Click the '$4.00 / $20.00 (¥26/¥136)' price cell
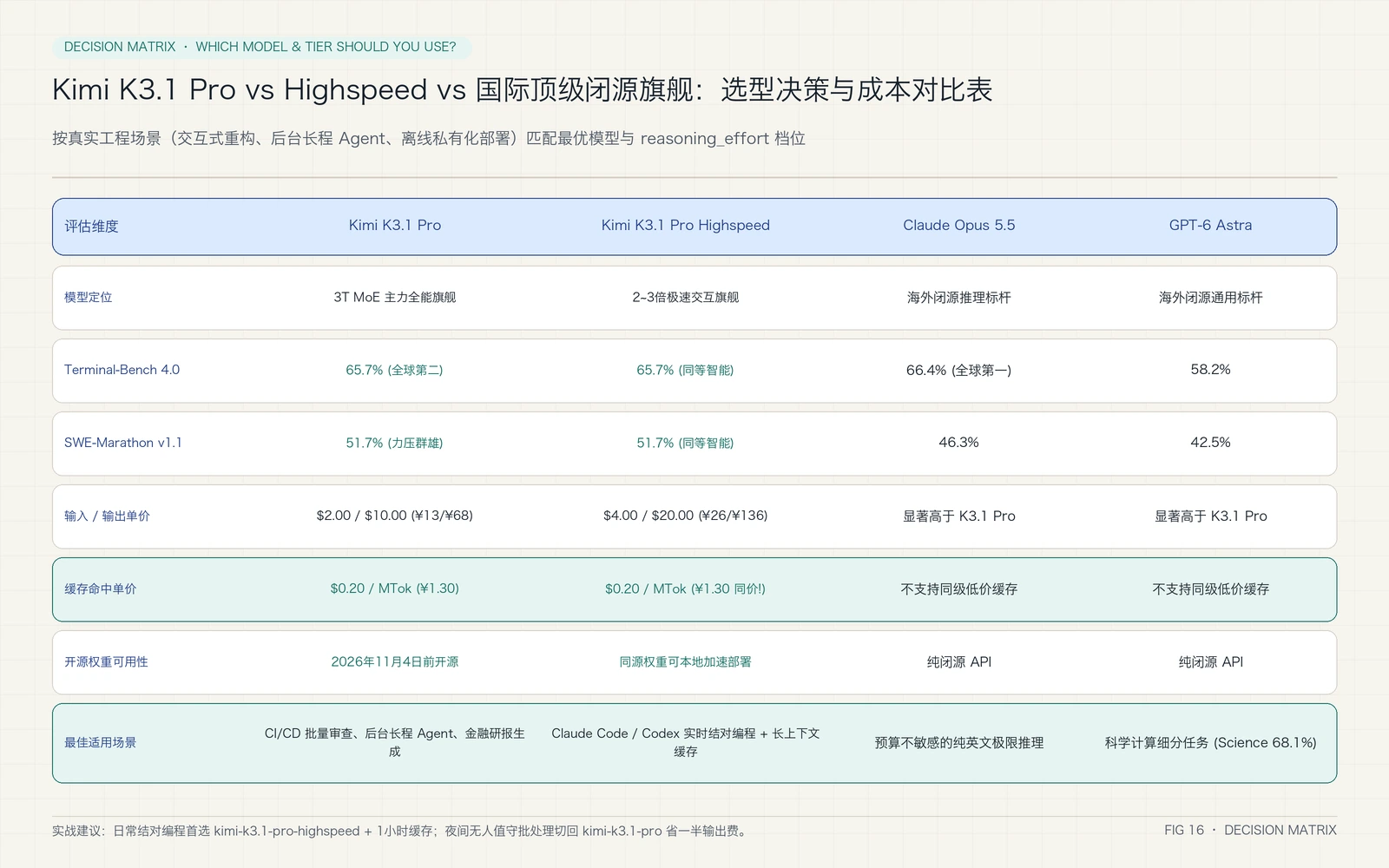The width and height of the screenshot is (1389, 868). click(x=686, y=516)
